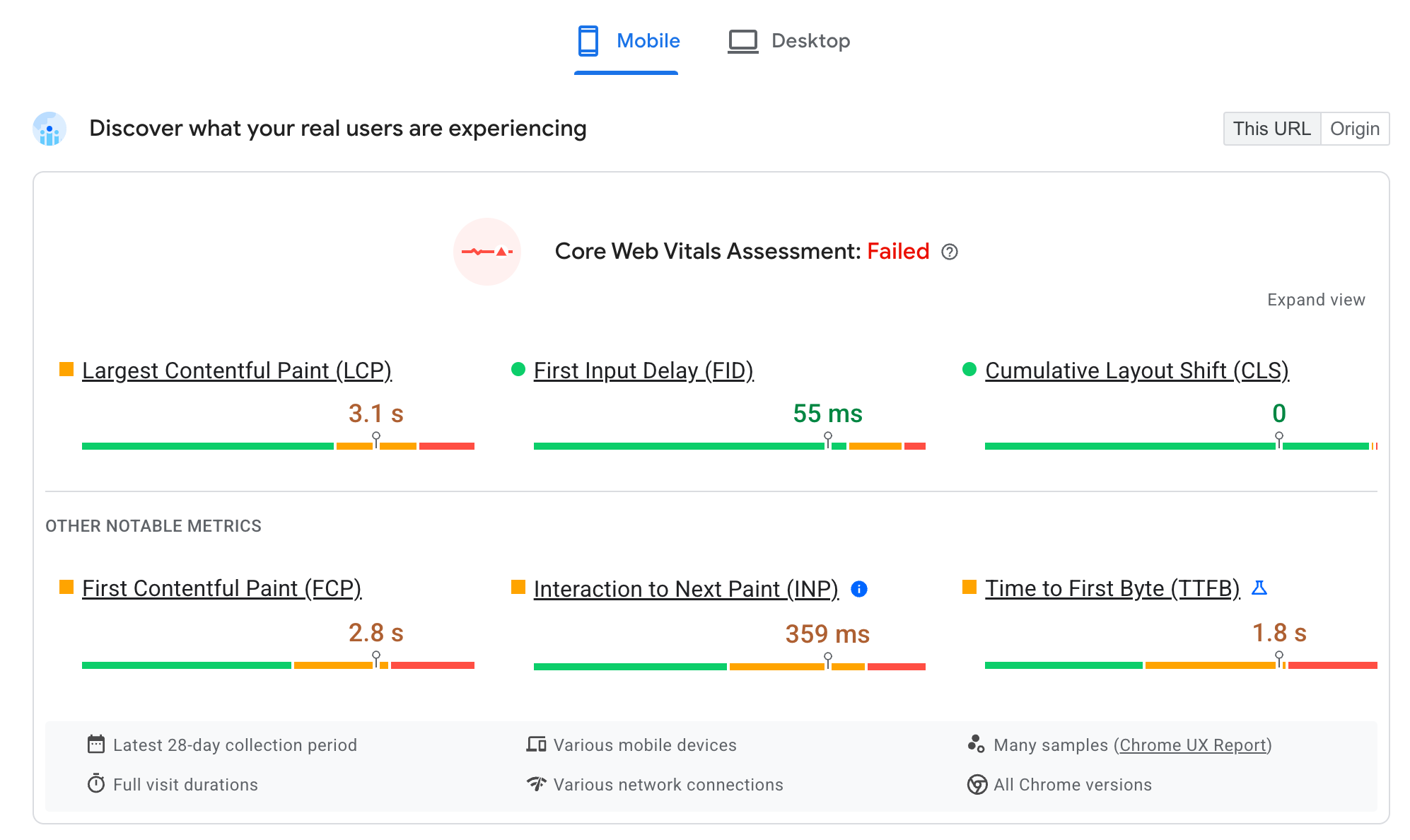Click the TTFB orange status icon

pyautogui.click(x=969, y=587)
